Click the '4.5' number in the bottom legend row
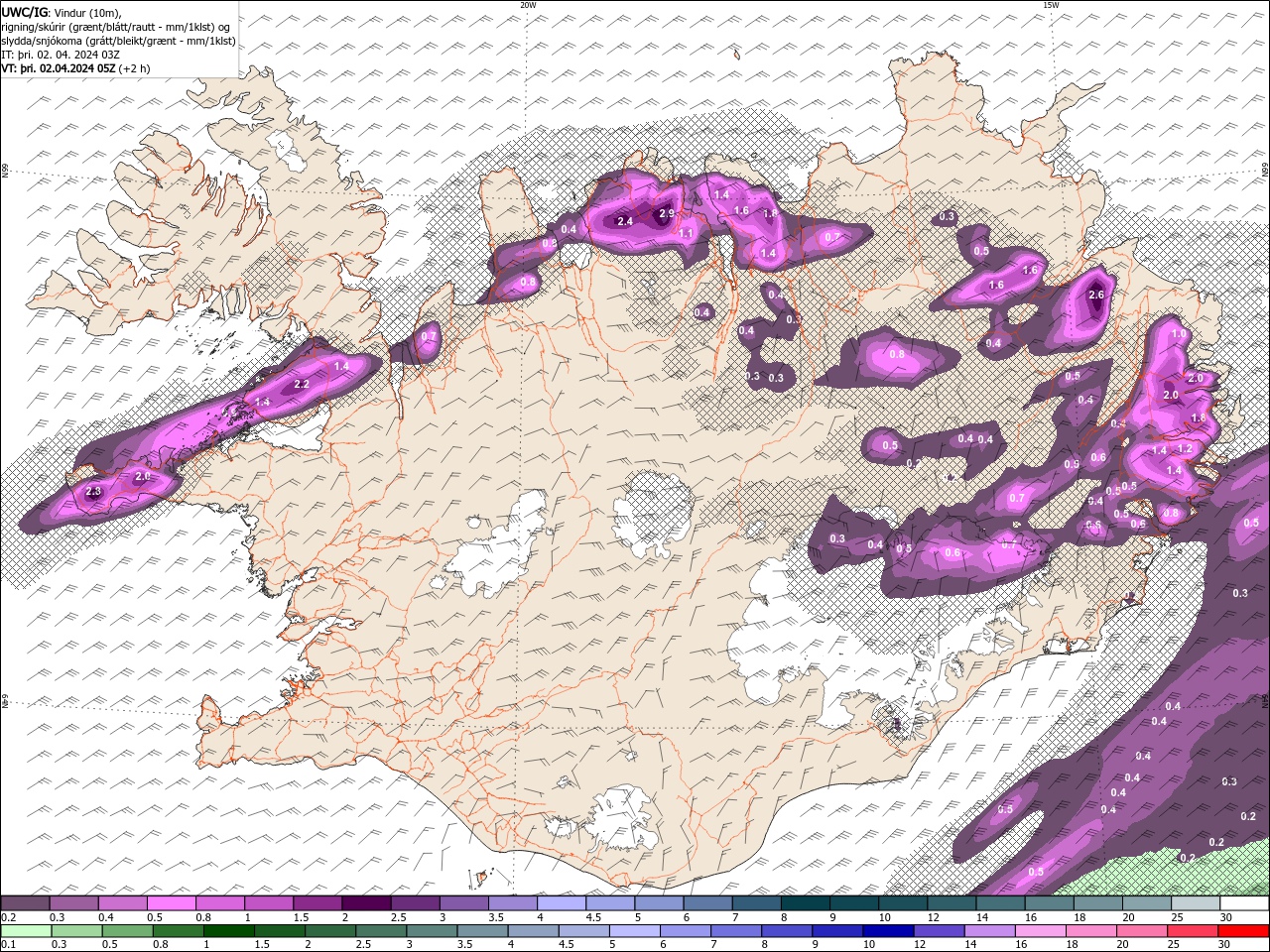 566,945
